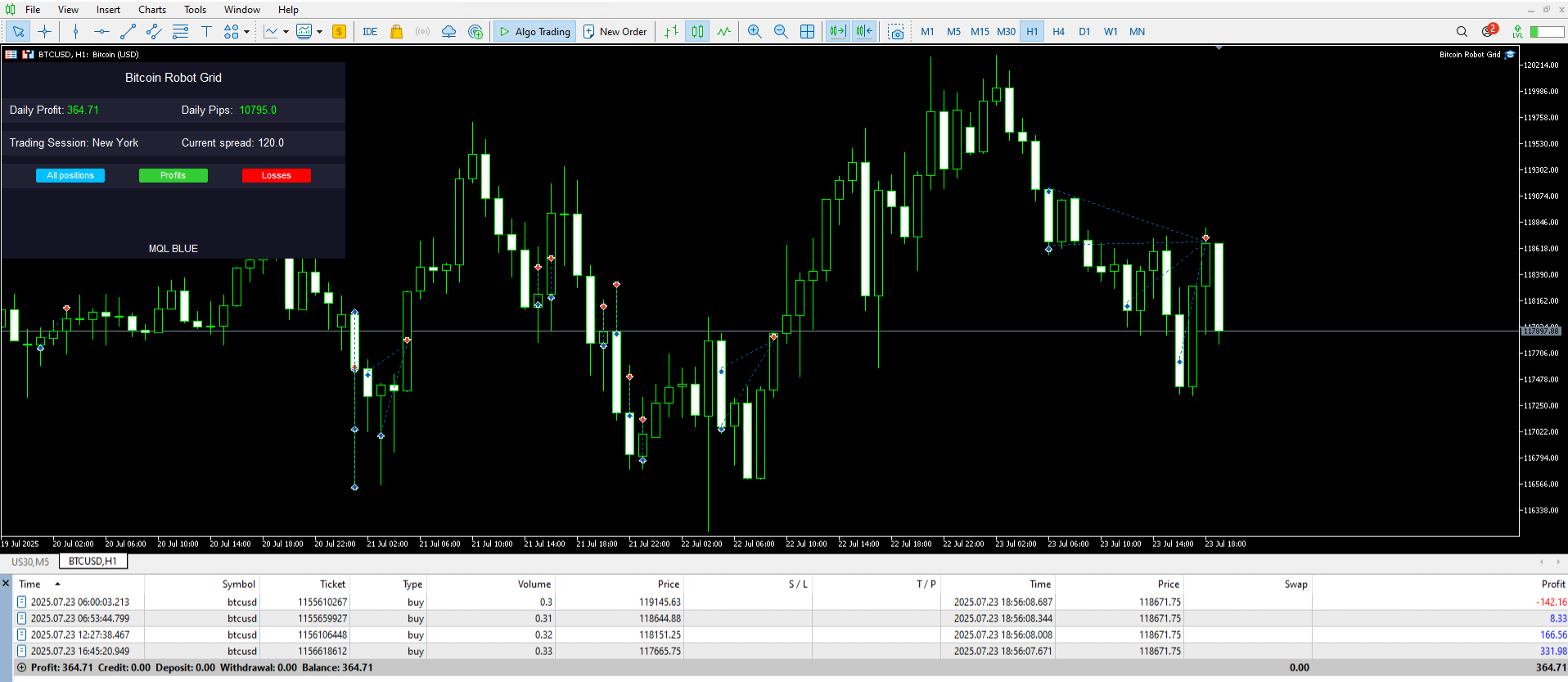The image size is (1568, 682).
Task: Click the green connection progress bar
Action: tap(1548, 32)
